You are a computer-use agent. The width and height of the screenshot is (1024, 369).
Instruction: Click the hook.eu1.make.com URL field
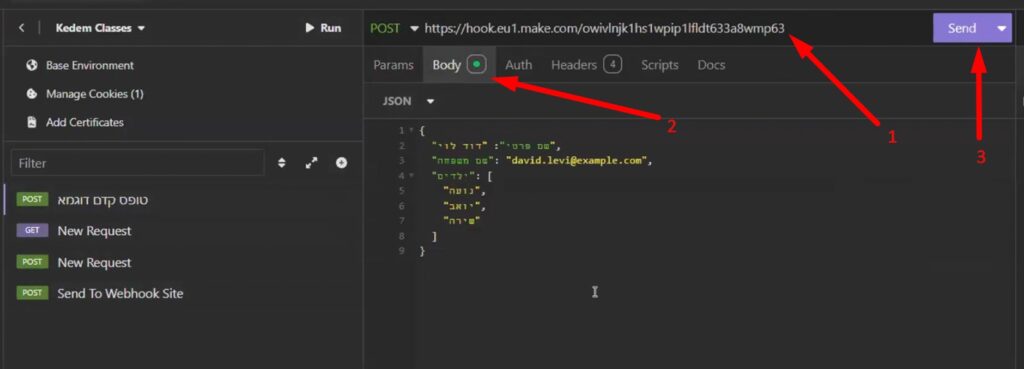[604, 28]
